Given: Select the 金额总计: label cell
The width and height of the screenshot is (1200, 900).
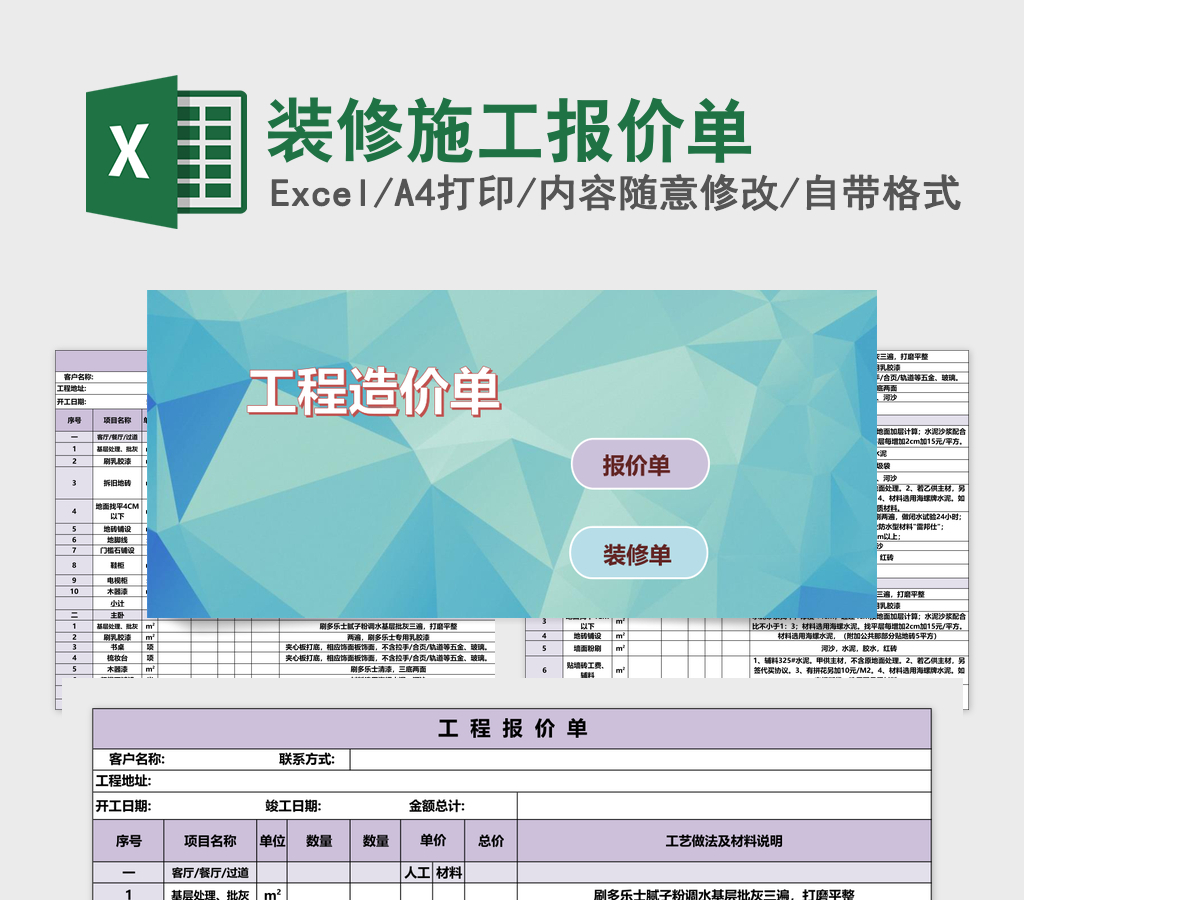Looking at the screenshot, I should pyautogui.click(x=437, y=806).
